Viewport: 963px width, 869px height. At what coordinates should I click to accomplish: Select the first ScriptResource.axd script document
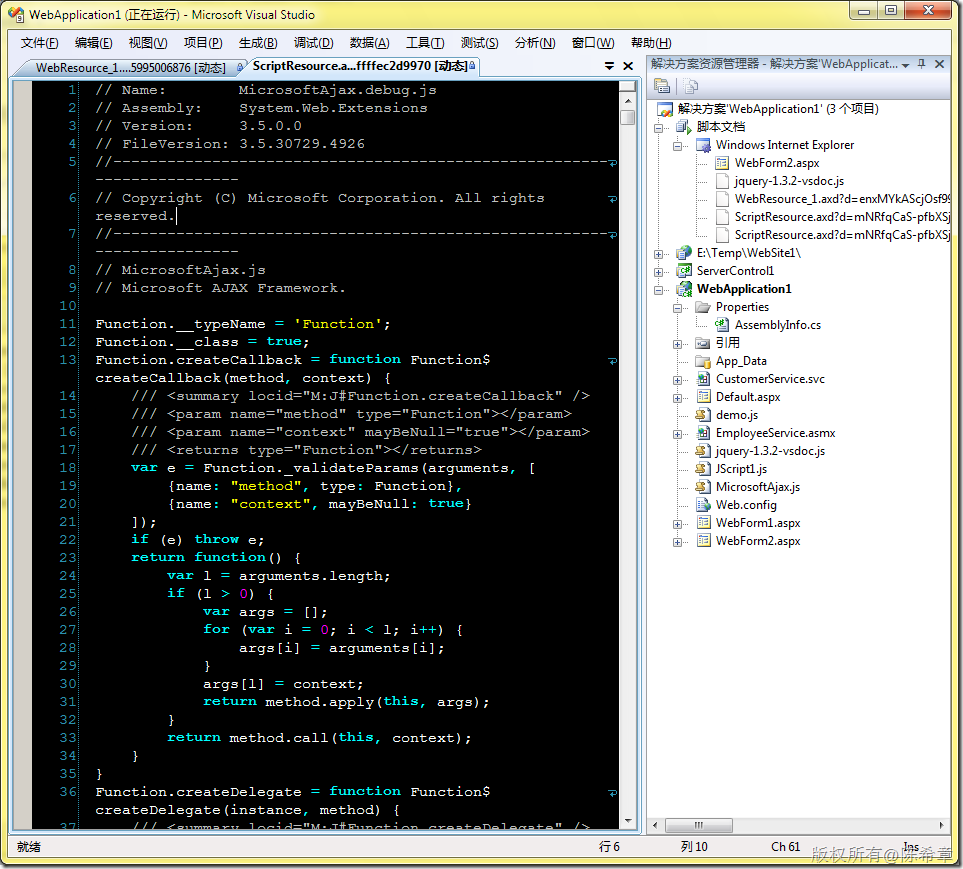[841, 217]
